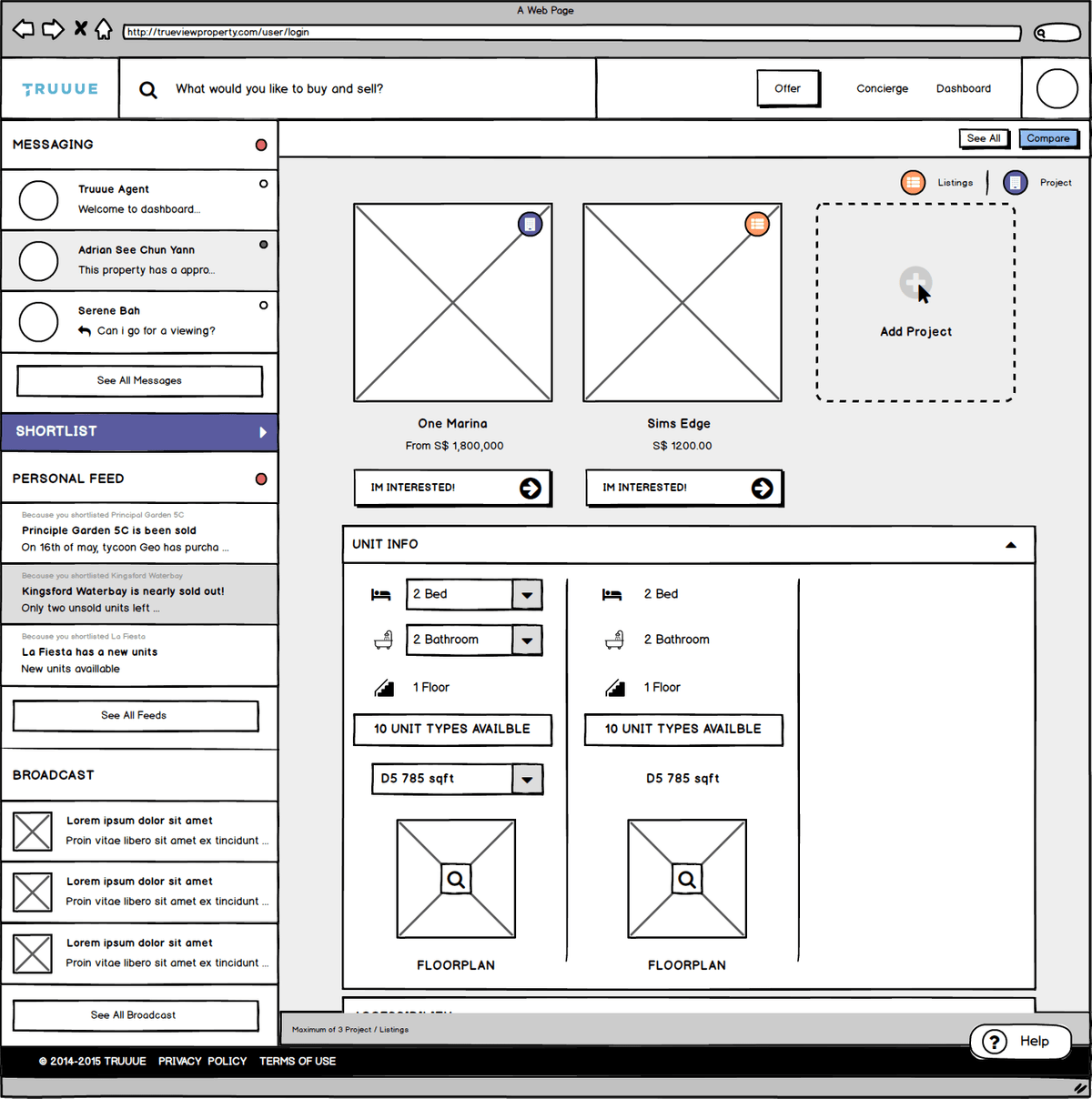Collapse the UNIT INFO section
This screenshot has height=1099, width=1092.
point(1011,545)
